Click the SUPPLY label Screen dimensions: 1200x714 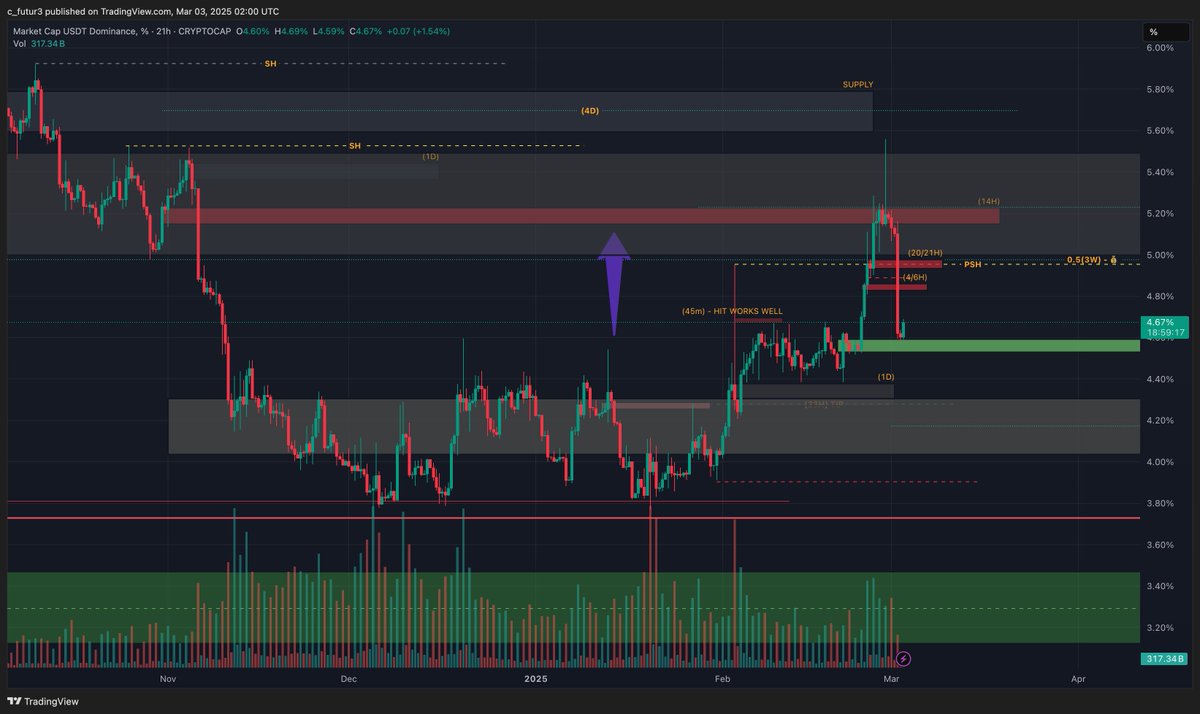pyautogui.click(x=857, y=85)
